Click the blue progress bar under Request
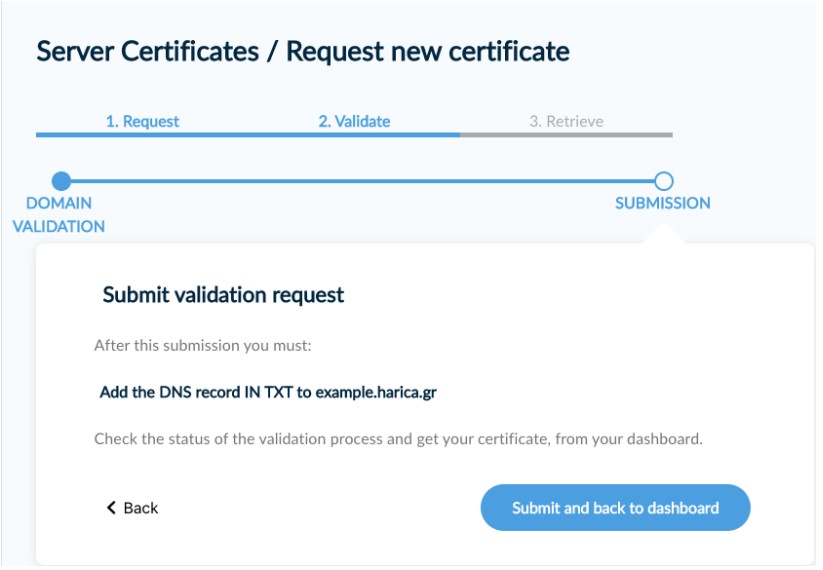Screen dimensions: 823x570 click(142, 134)
